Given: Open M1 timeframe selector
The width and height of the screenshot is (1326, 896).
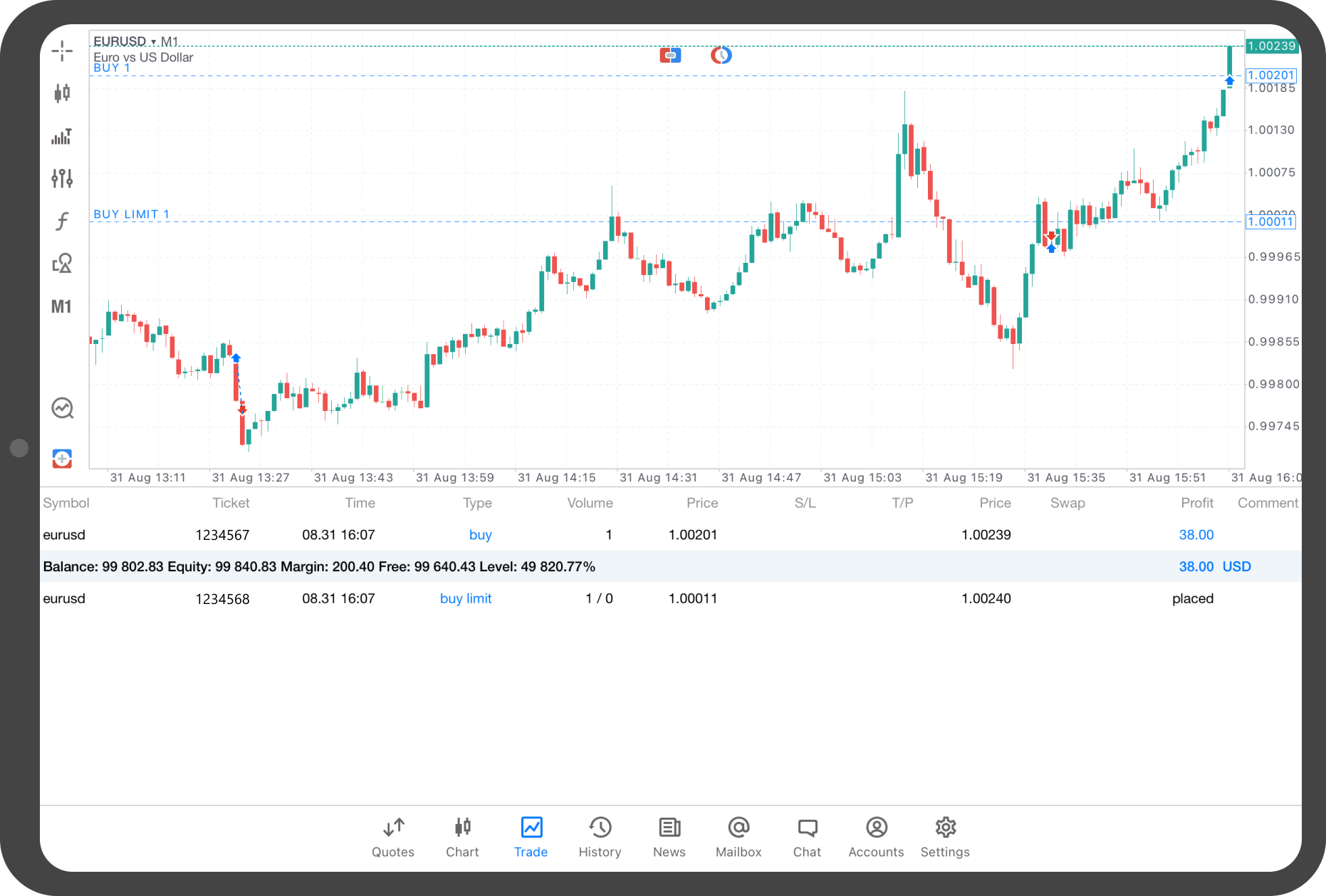Looking at the screenshot, I should [x=61, y=307].
